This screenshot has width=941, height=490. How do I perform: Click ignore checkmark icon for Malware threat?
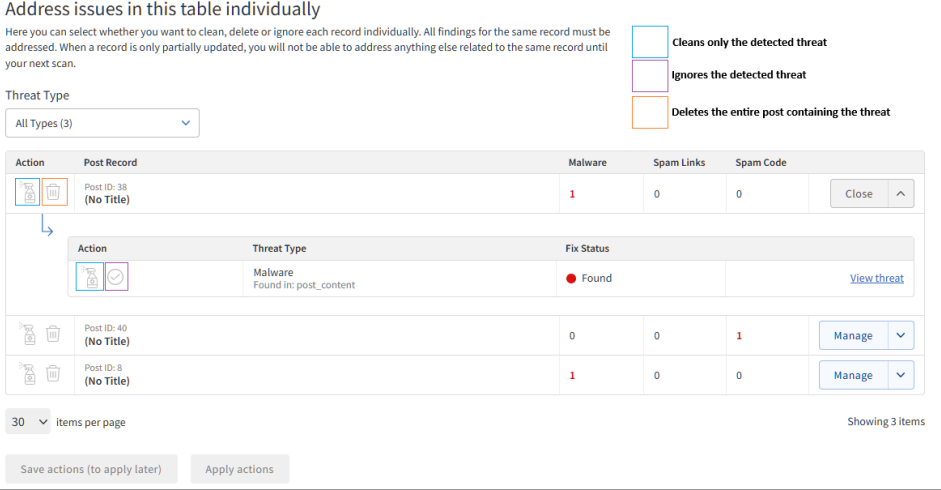117,278
